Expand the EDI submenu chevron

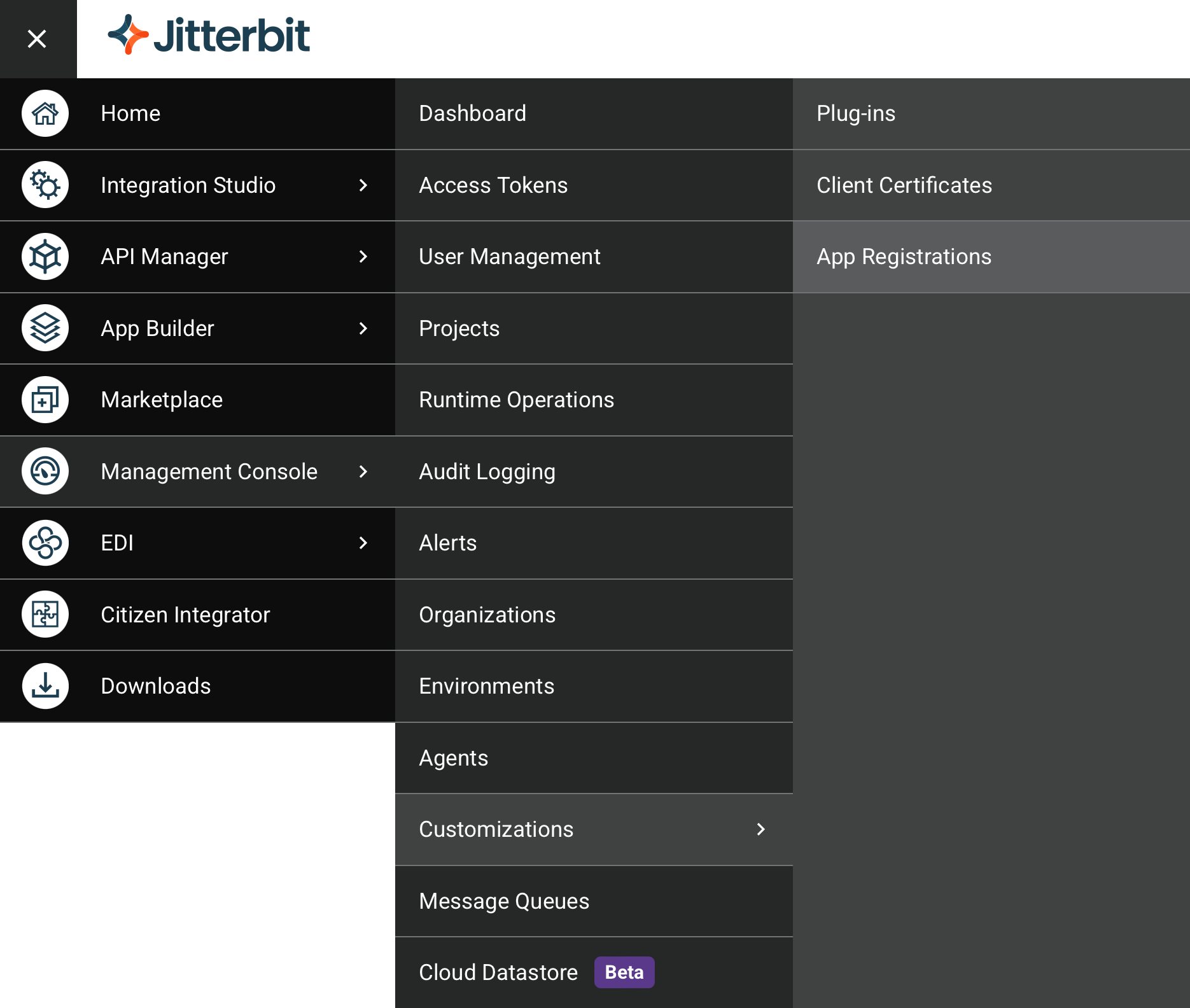363,543
